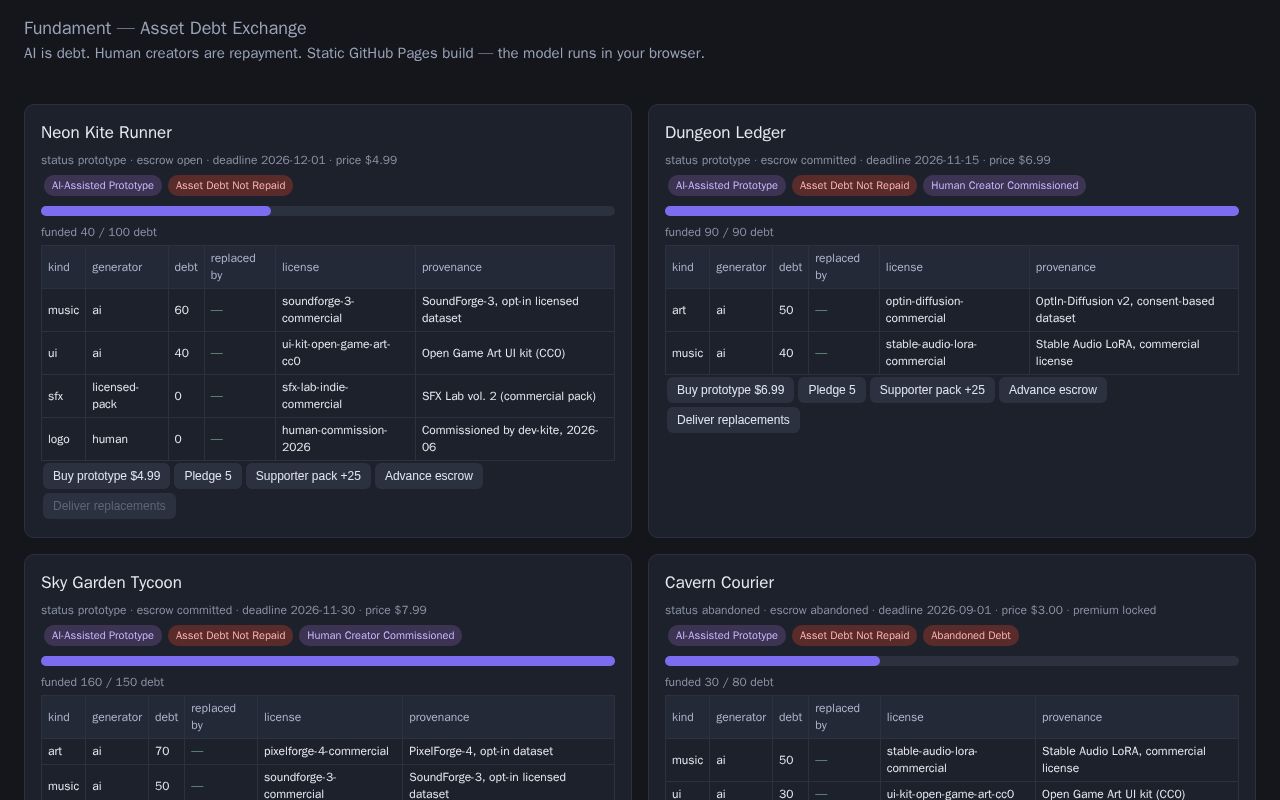Click 'funded 40 / 100 debt' text
Image resolution: width=1280 pixels, height=800 pixels.
[99, 232]
